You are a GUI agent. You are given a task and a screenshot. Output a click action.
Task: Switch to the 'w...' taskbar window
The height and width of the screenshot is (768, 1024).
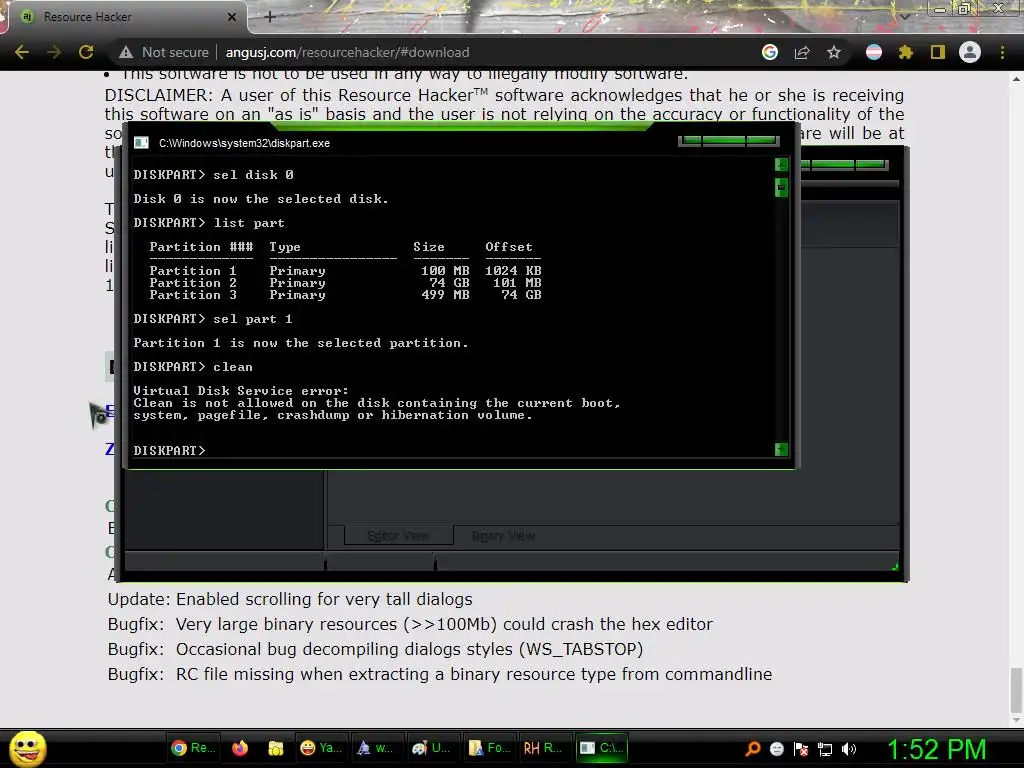point(375,748)
